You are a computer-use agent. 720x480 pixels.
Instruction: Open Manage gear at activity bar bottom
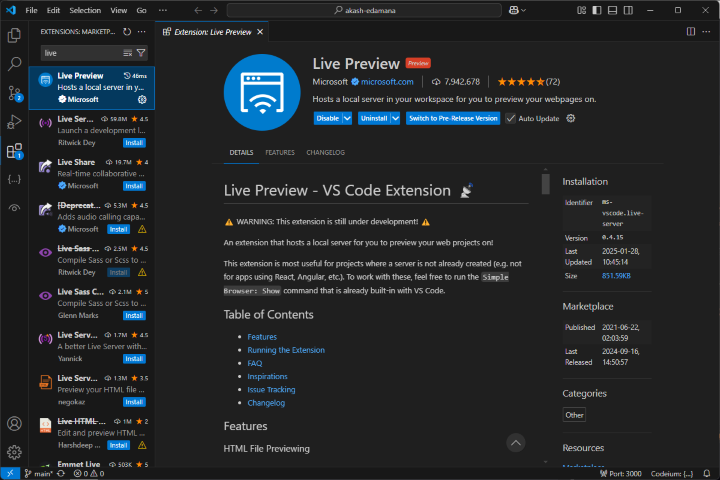pyautogui.click(x=14, y=452)
